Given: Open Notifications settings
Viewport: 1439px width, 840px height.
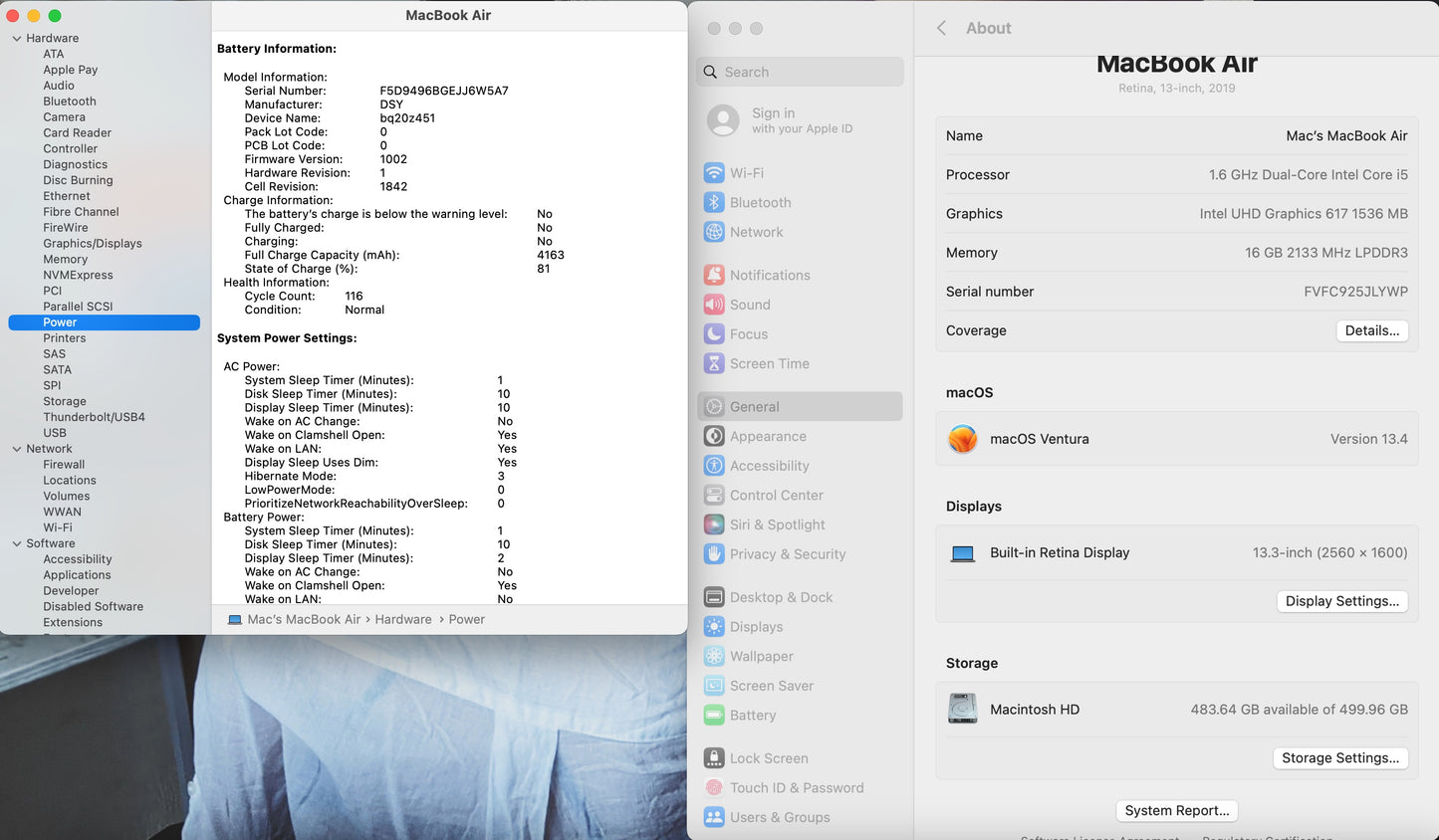Looking at the screenshot, I should click(x=770, y=275).
